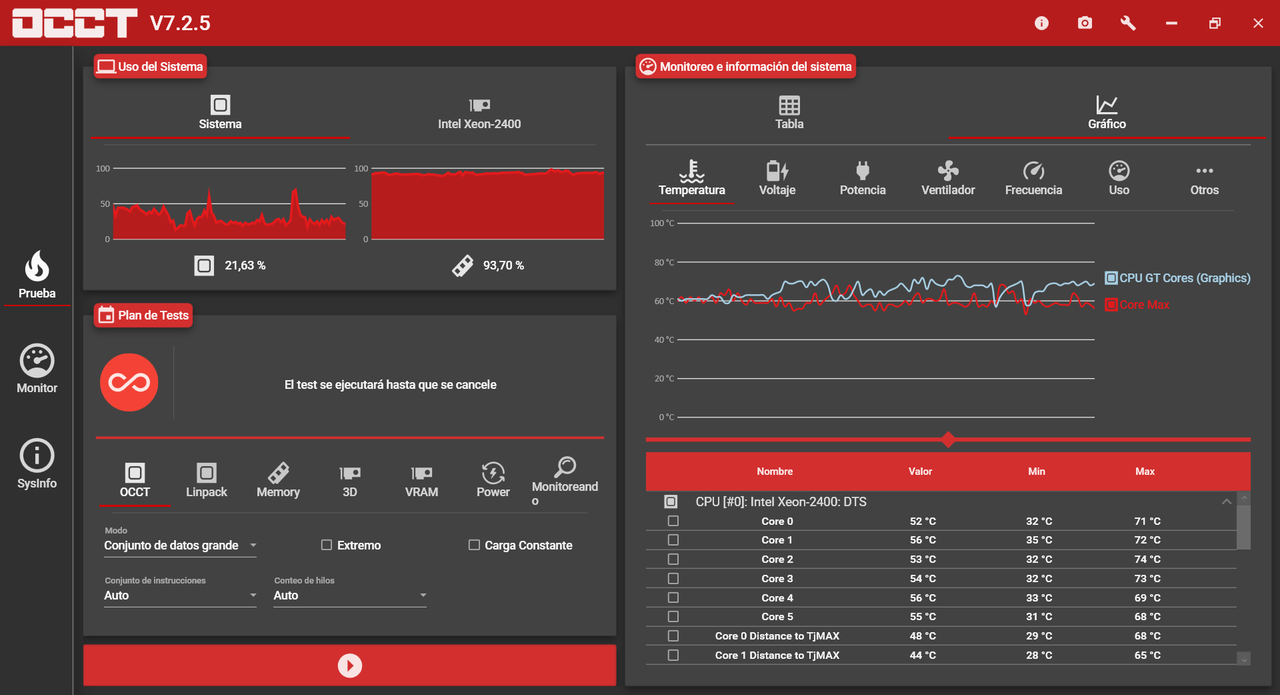Click the CPU usage 21,63 % readout
Screen dimensions: 1280x695
[245, 265]
